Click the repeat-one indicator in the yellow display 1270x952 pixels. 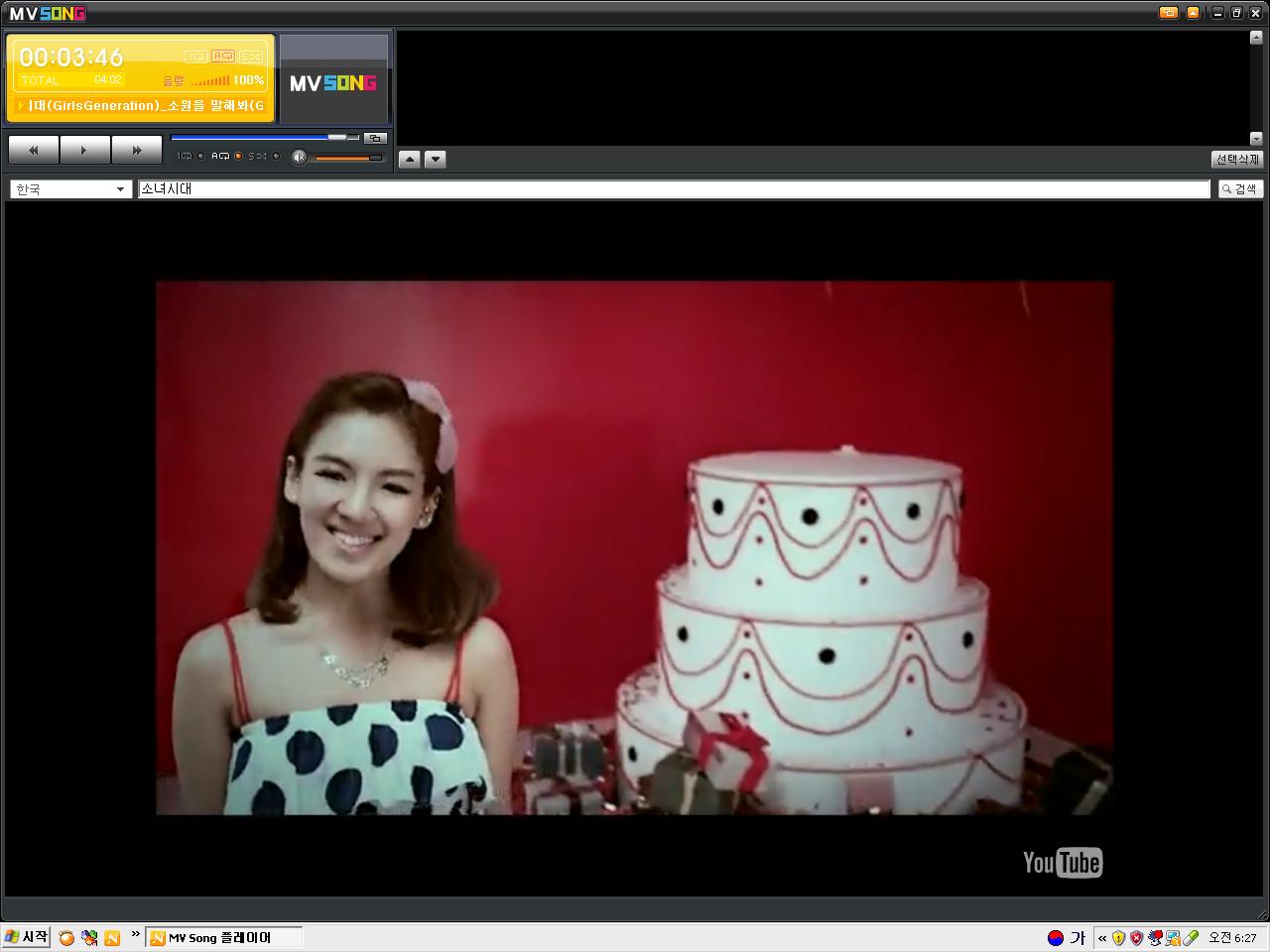pos(195,57)
